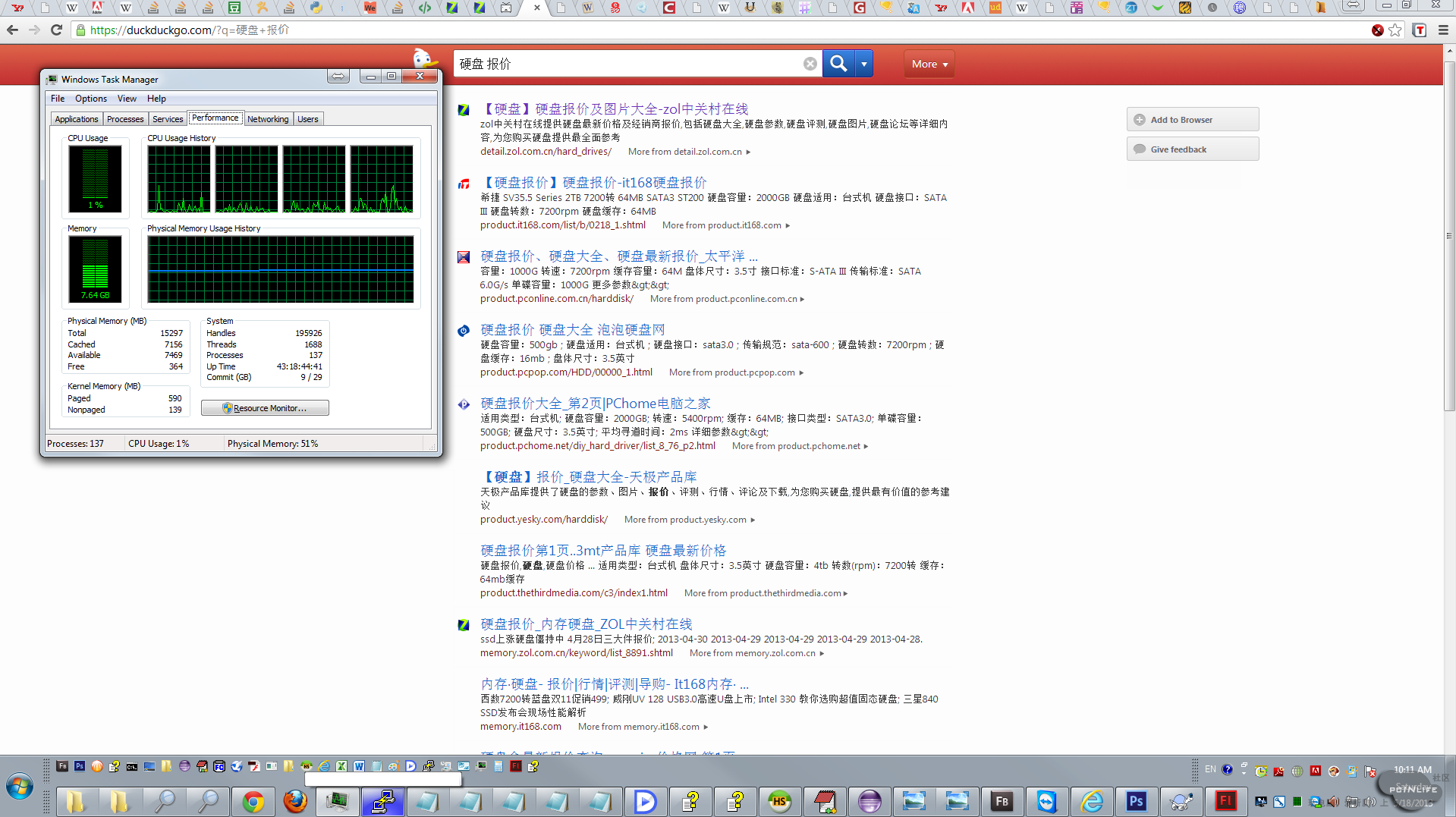
Task: Open the Flash (Fl) taskbar icon
Action: click(x=1225, y=801)
